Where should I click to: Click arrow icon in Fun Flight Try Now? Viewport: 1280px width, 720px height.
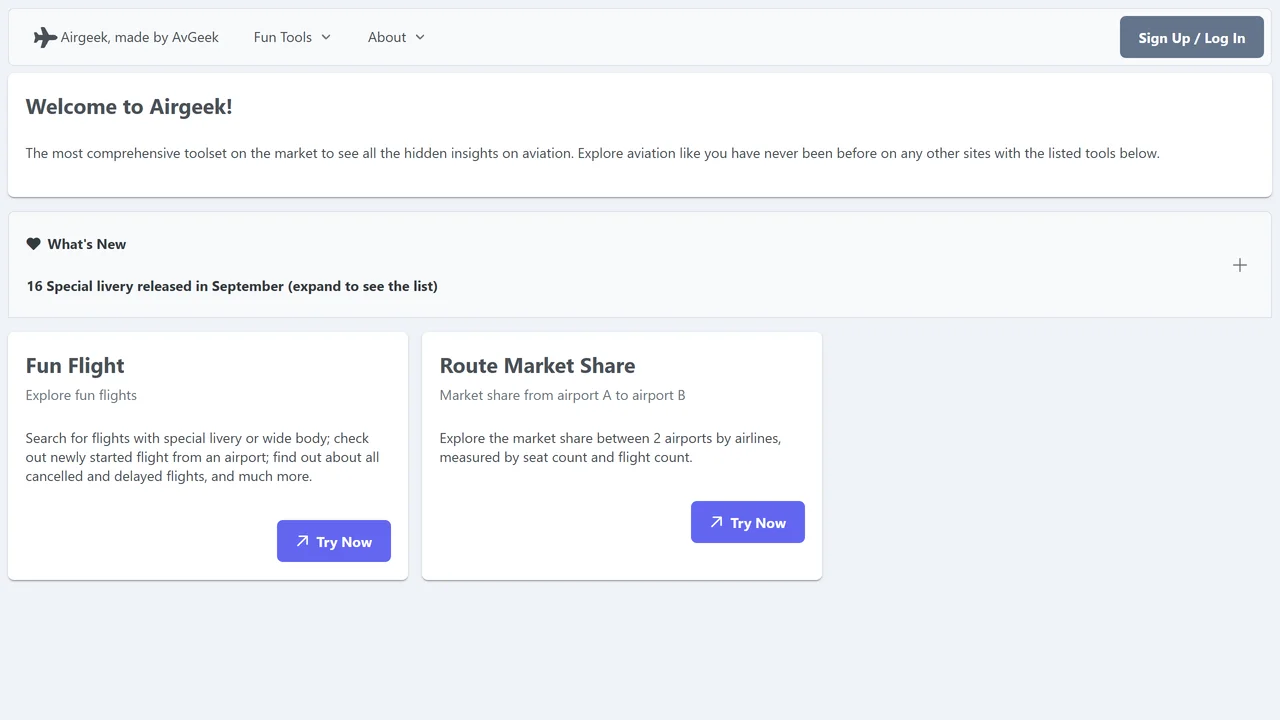point(302,541)
